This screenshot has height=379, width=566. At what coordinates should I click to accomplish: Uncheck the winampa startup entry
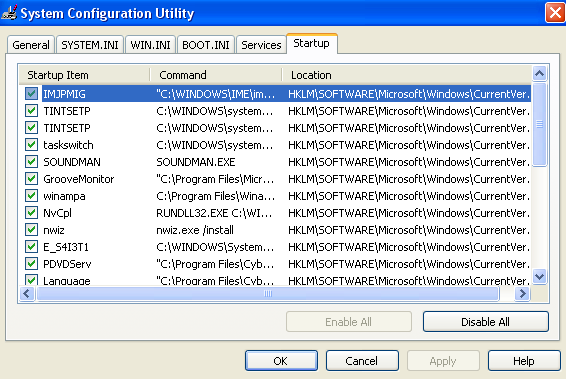31,196
